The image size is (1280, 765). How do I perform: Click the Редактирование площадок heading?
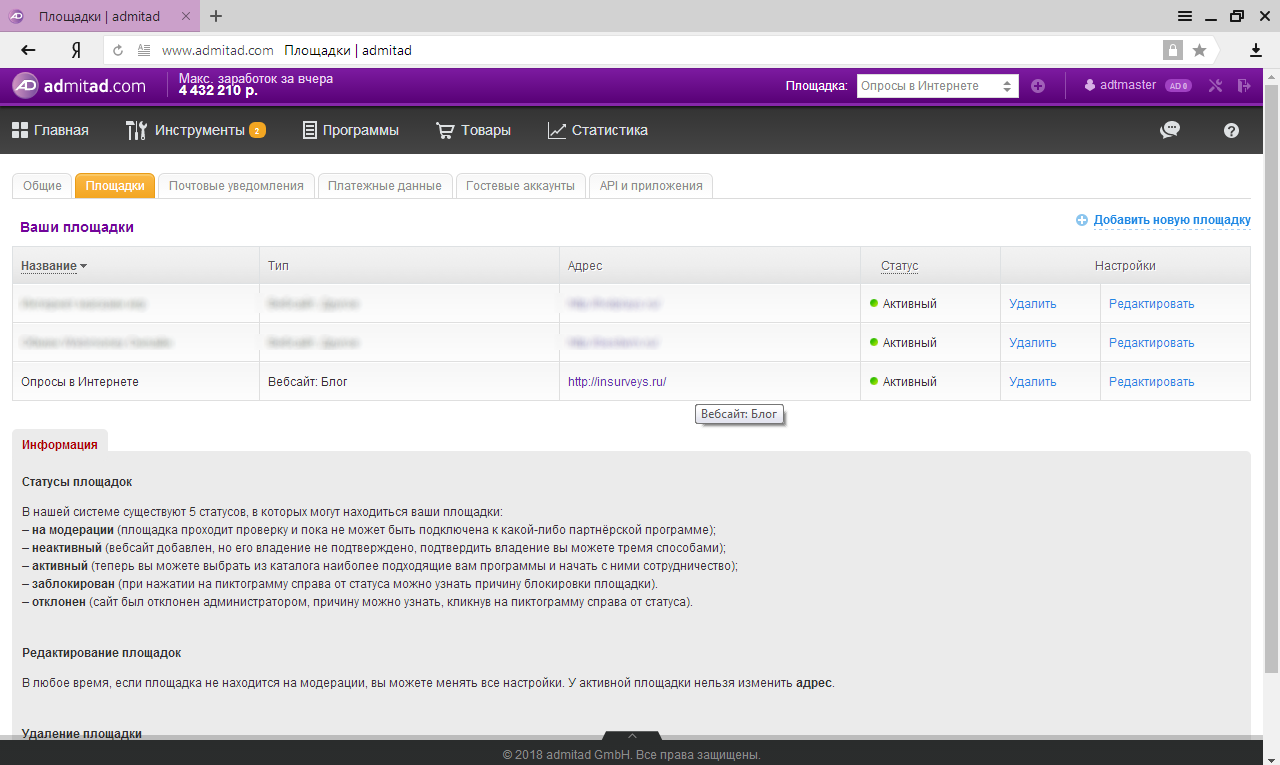[x=101, y=653]
